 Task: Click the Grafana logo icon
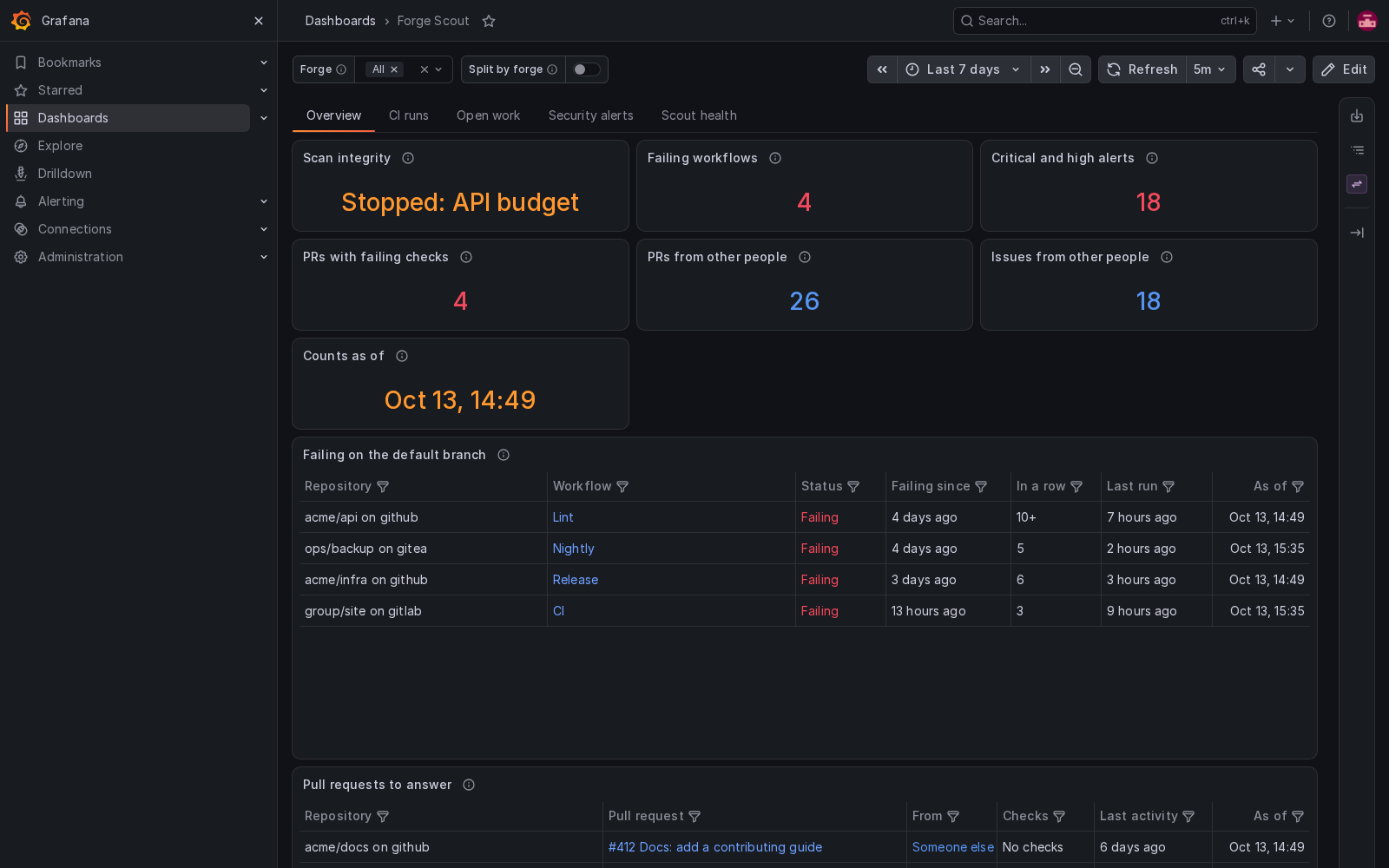[x=21, y=21]
